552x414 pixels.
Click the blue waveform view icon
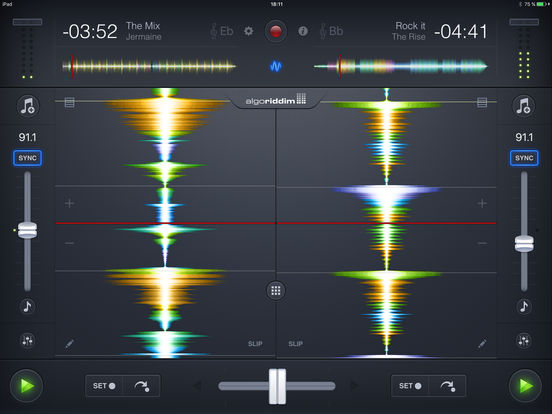tap(276, 66)
